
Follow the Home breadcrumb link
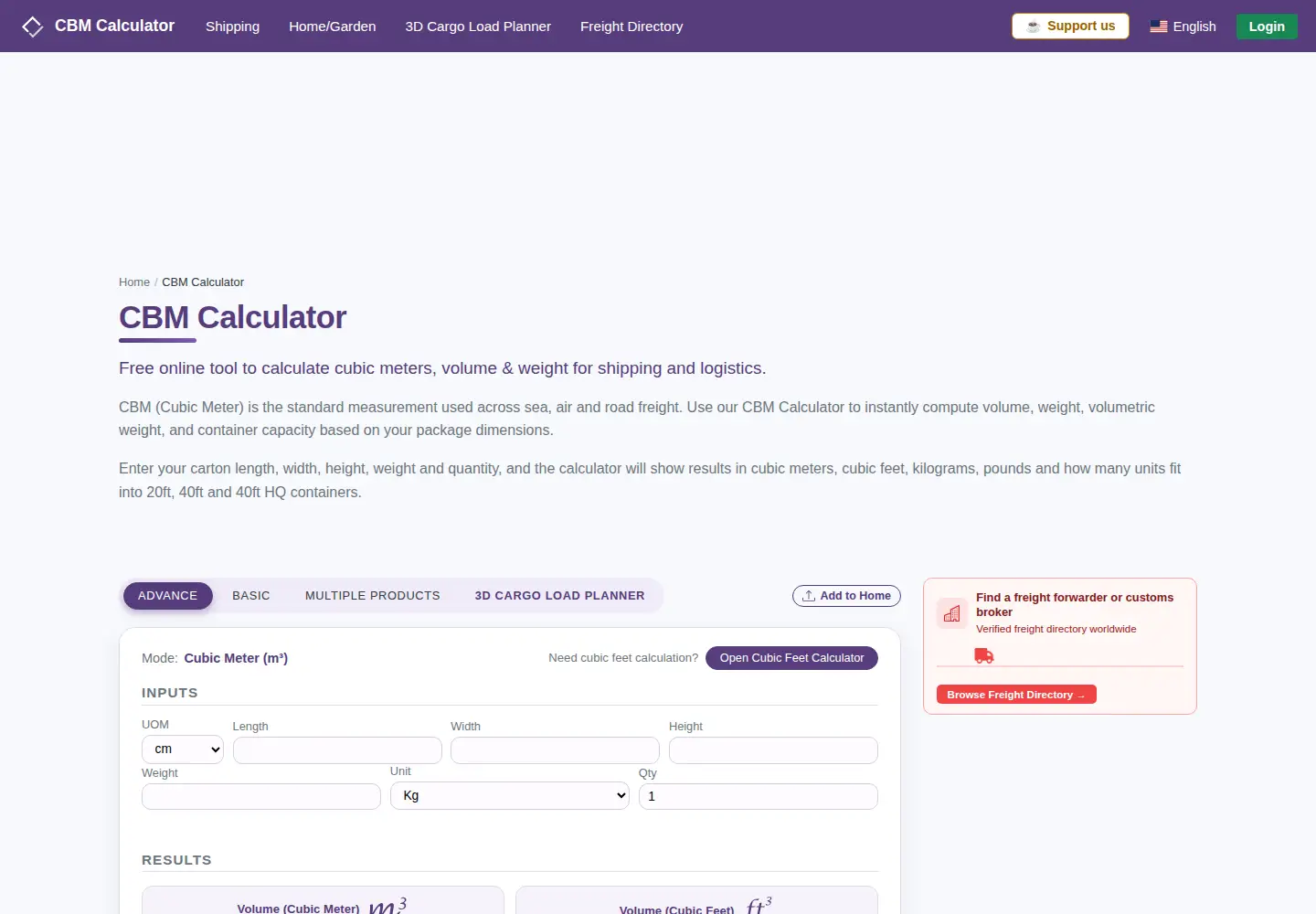(134, 282)
